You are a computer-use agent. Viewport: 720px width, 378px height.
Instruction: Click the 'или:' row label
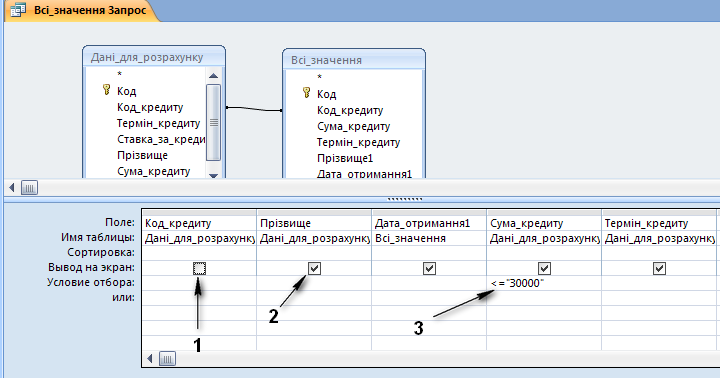(x=124, y=297)
